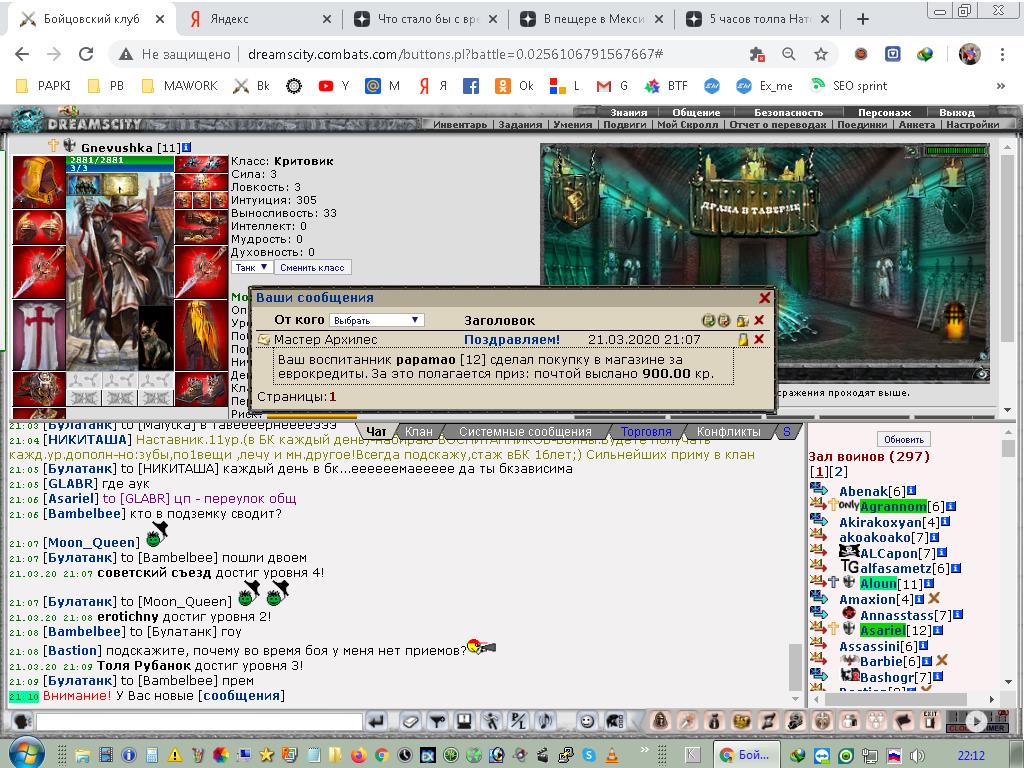1024x768 pixels.
Task: Click private message arrow icon beside Abenak
Action: [818, 488]
